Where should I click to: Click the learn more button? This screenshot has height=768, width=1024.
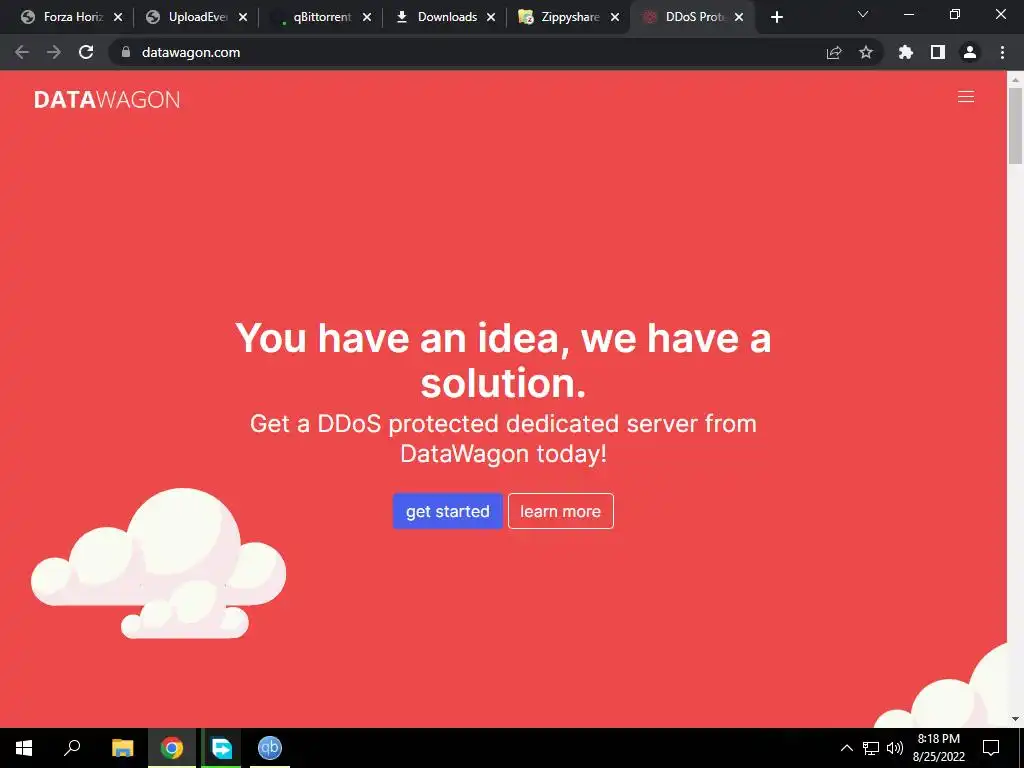[x=560, y=511]
